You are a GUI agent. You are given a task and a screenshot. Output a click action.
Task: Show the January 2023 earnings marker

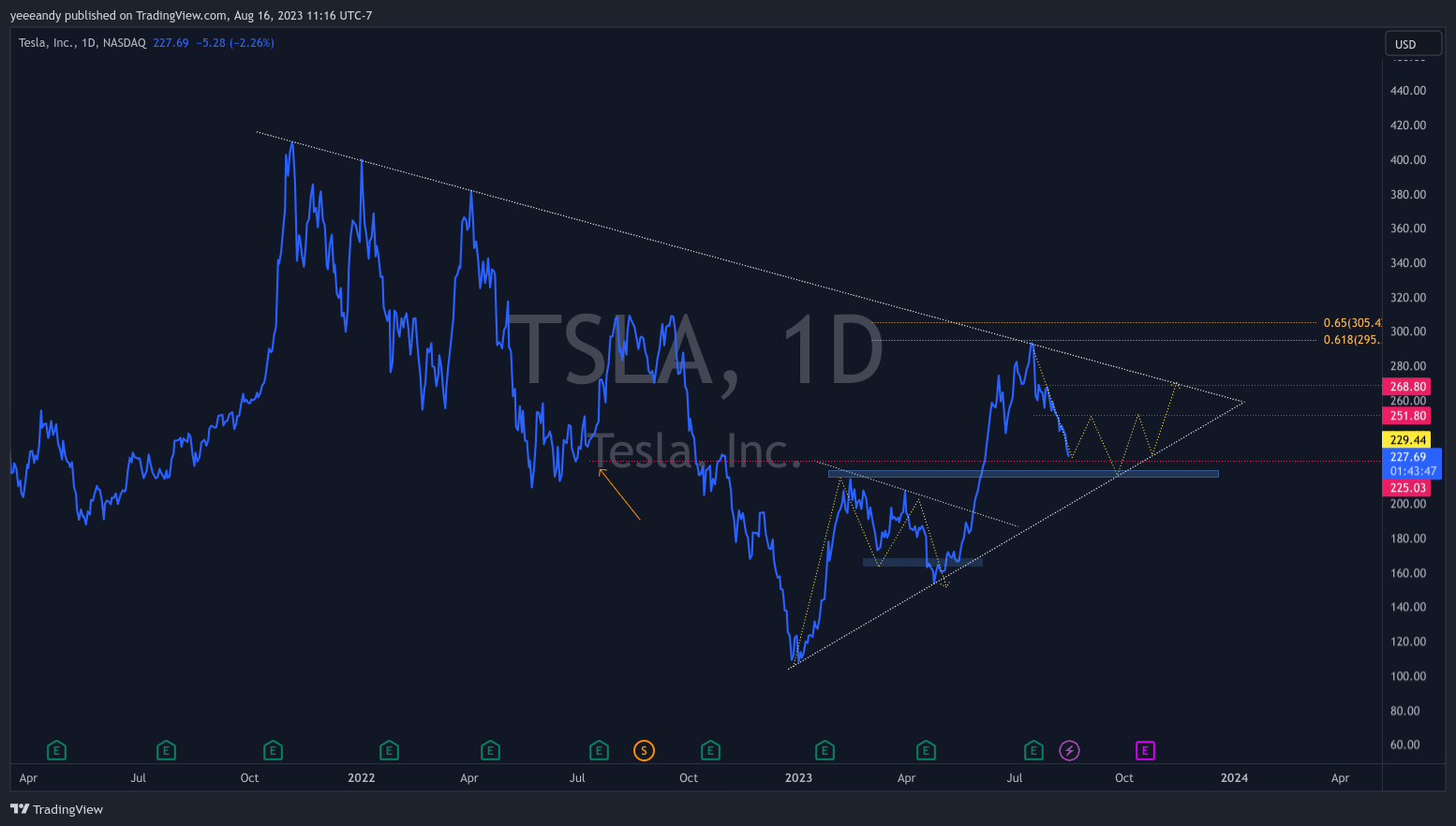pyautogui.click(x=825, y=750)
